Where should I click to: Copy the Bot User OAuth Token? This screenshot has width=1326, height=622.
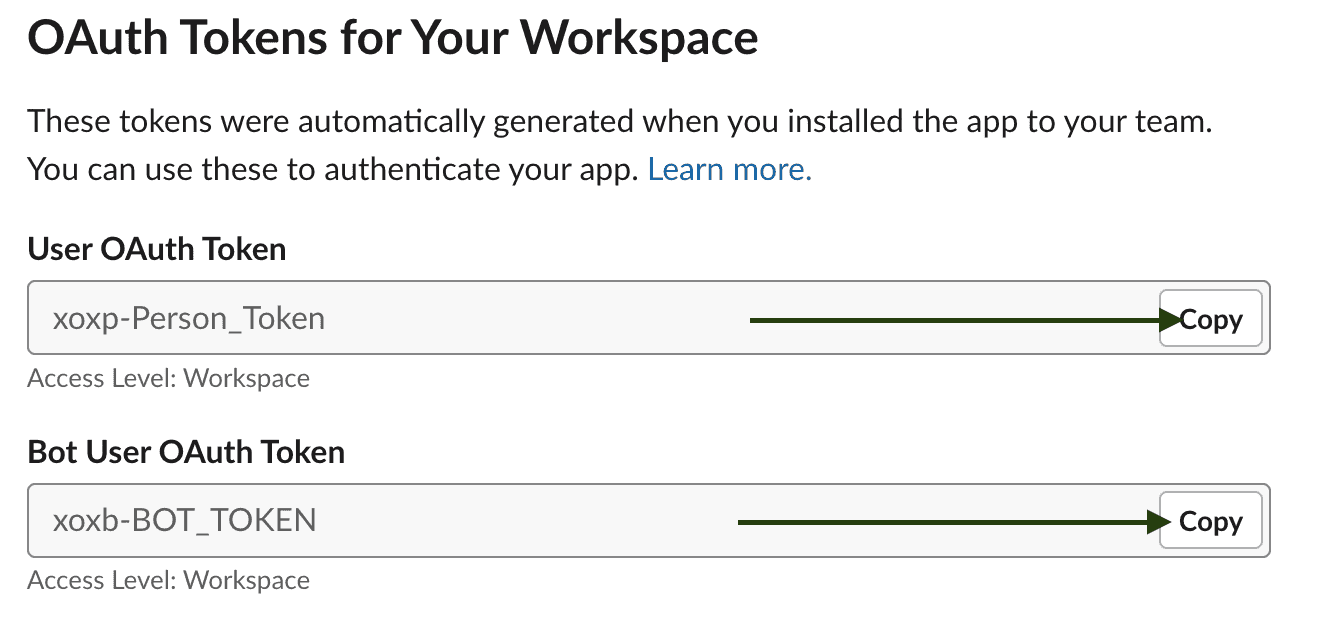[1210, 522]
